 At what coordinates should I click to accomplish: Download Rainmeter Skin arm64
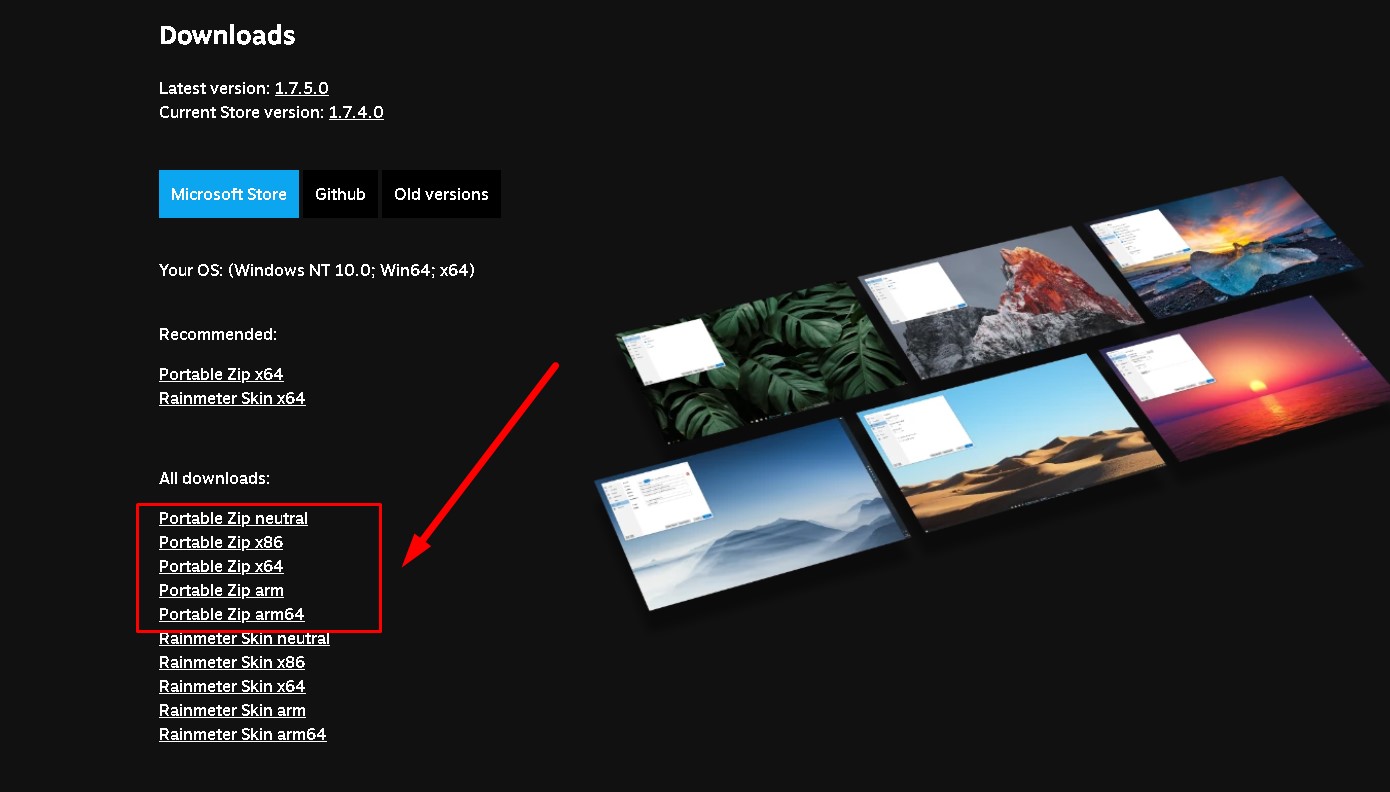(243, 734)
